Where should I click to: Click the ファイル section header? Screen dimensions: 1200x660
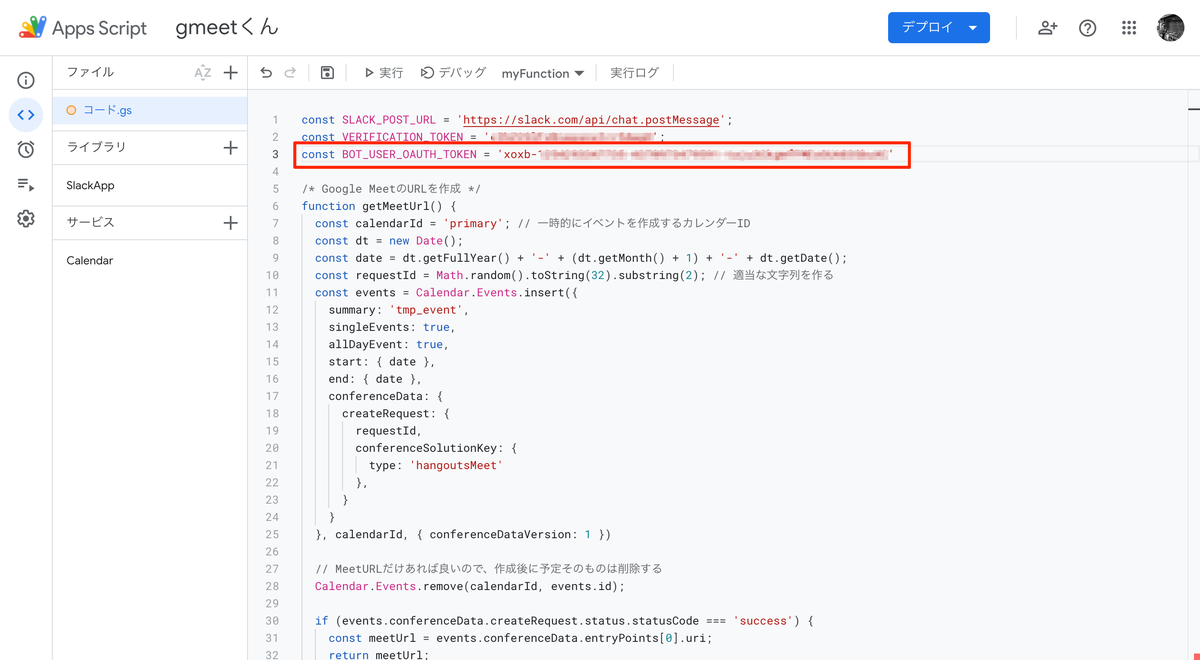point(90,73)
